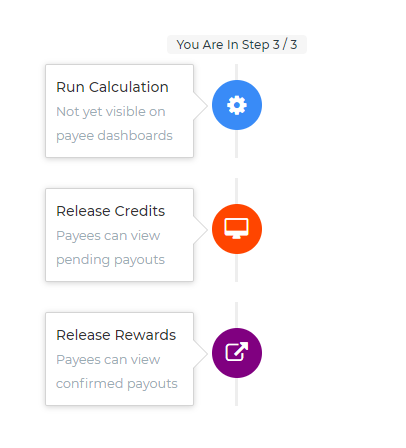This screenshot has width=406, height=448.
Task: Click 'Payees can view pending payouts' description
Action: [111, 248]
